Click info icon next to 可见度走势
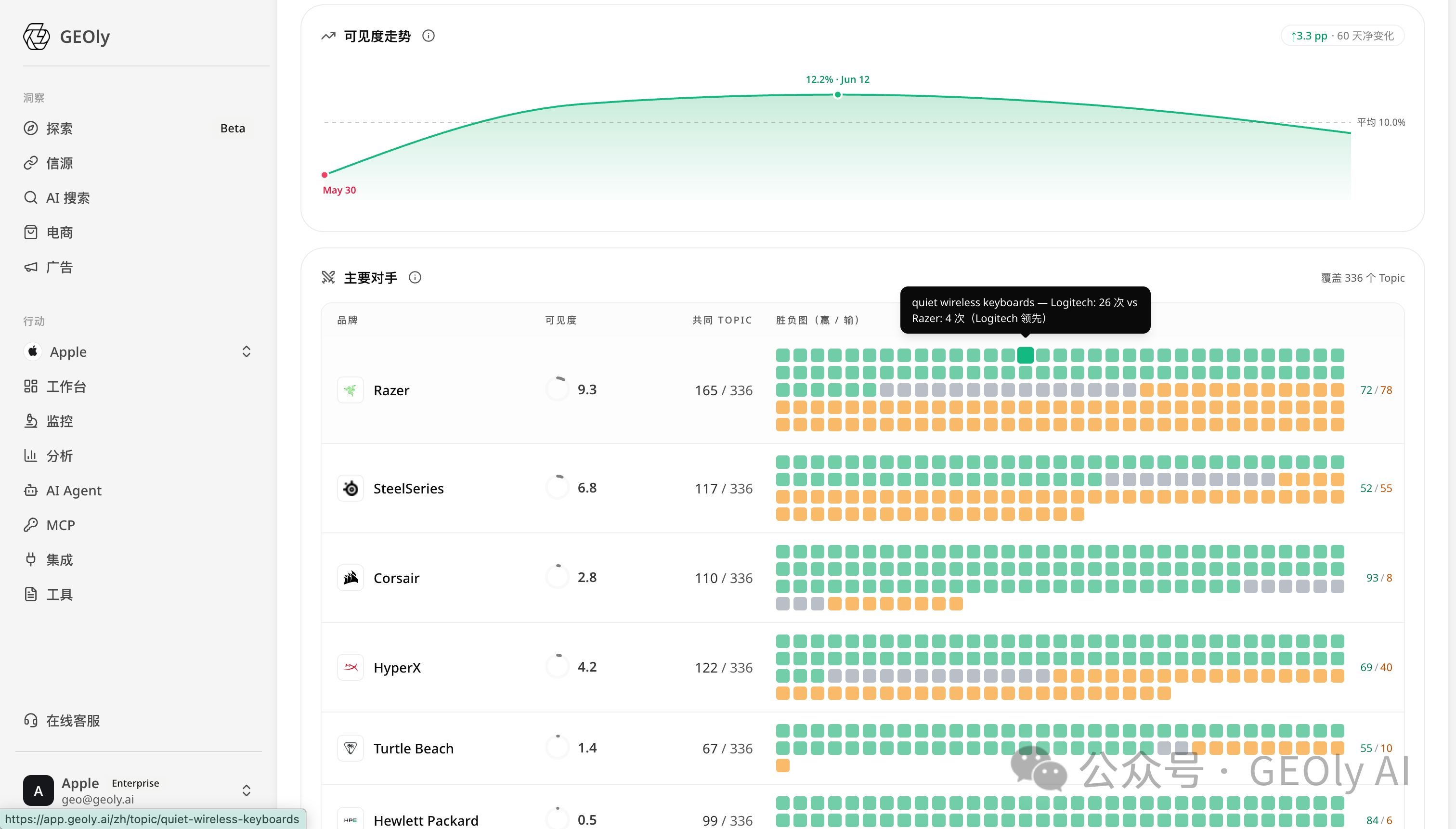Viewport: 1456px width, 829px height. (x=429, y=36)
